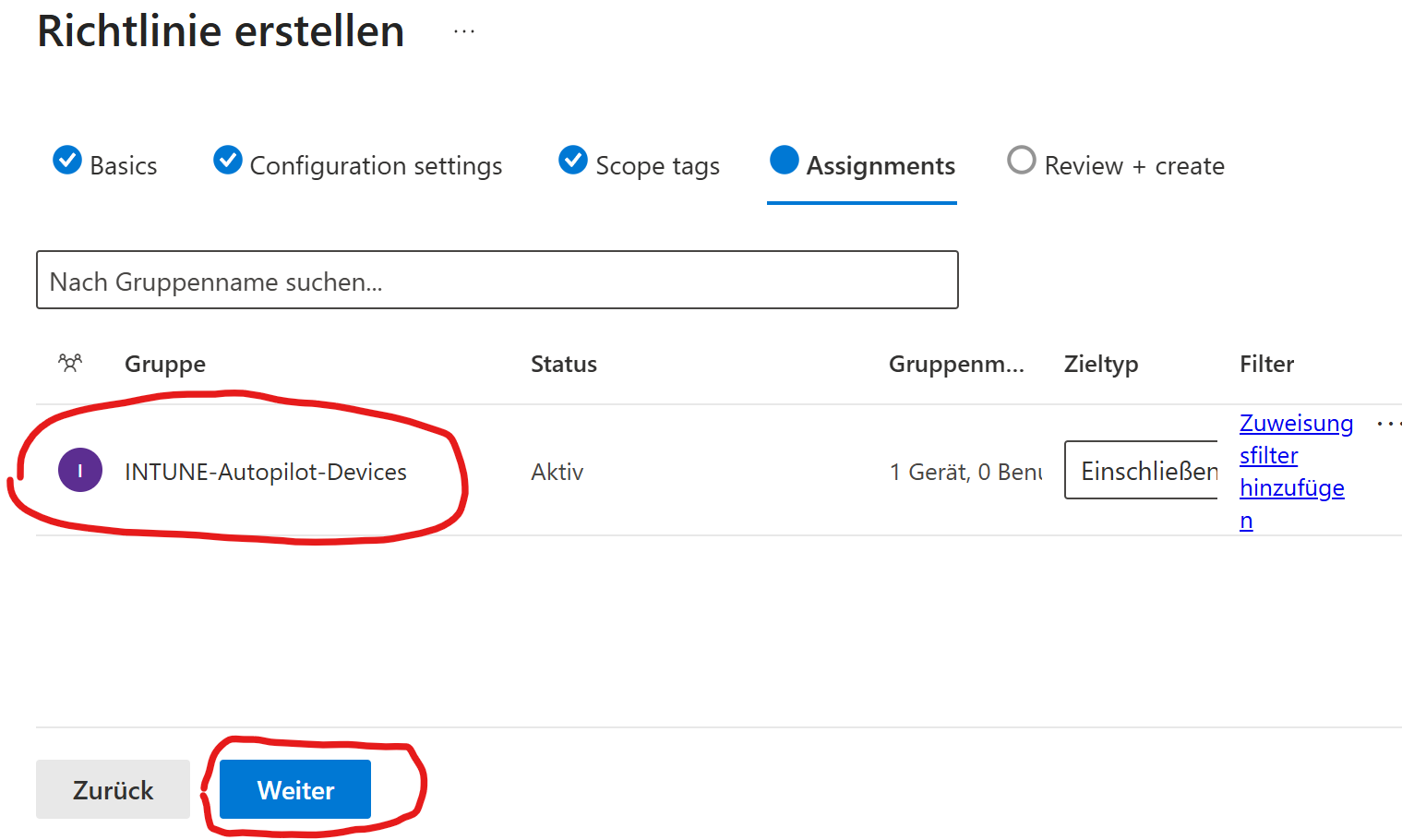Viewport: 1402px width, 840px height.
Task: Click the purple avatar icon with letter I
Action: 80,470
